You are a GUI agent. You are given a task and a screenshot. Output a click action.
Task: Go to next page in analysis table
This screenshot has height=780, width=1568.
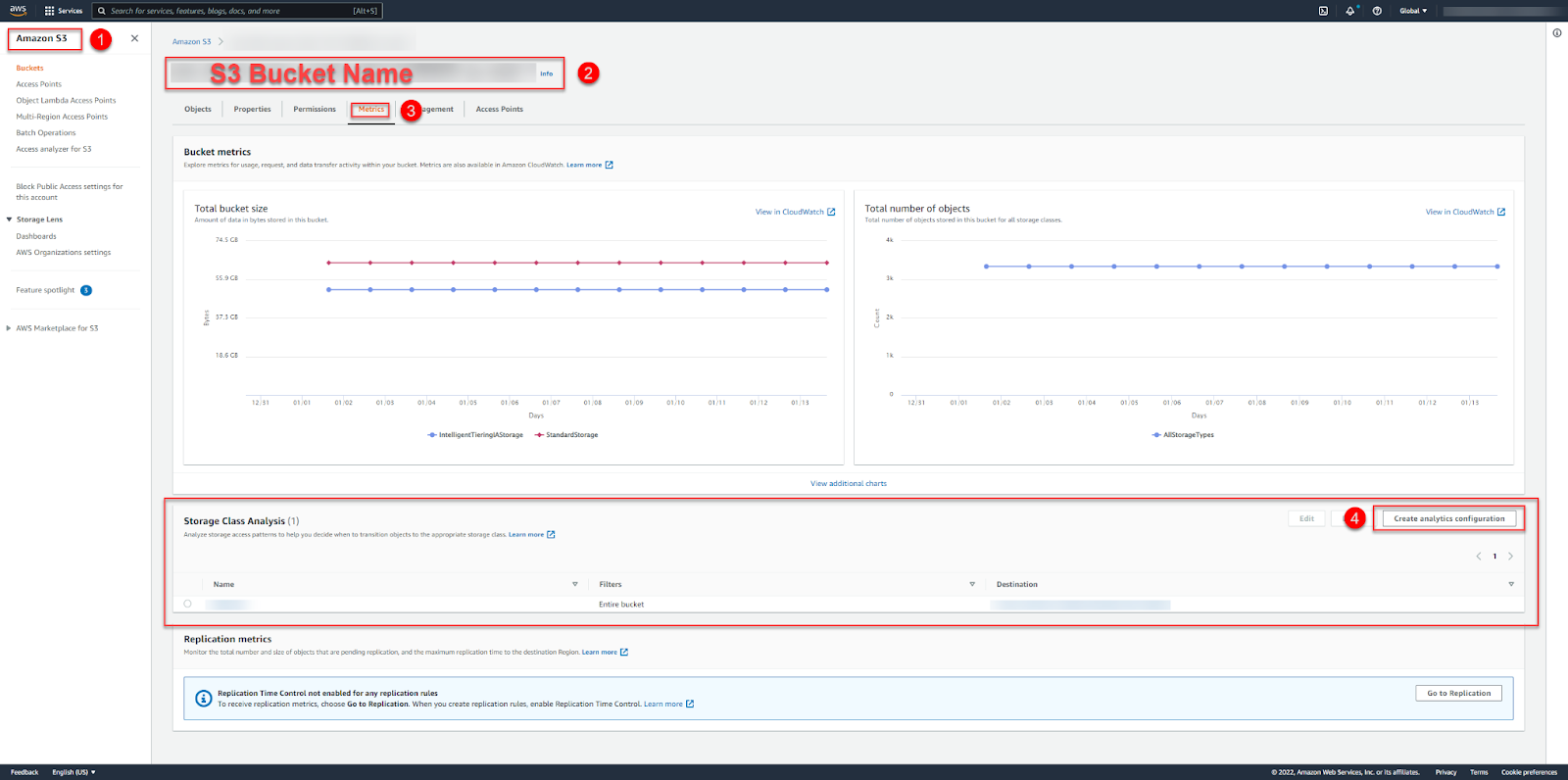[1510, 557]
